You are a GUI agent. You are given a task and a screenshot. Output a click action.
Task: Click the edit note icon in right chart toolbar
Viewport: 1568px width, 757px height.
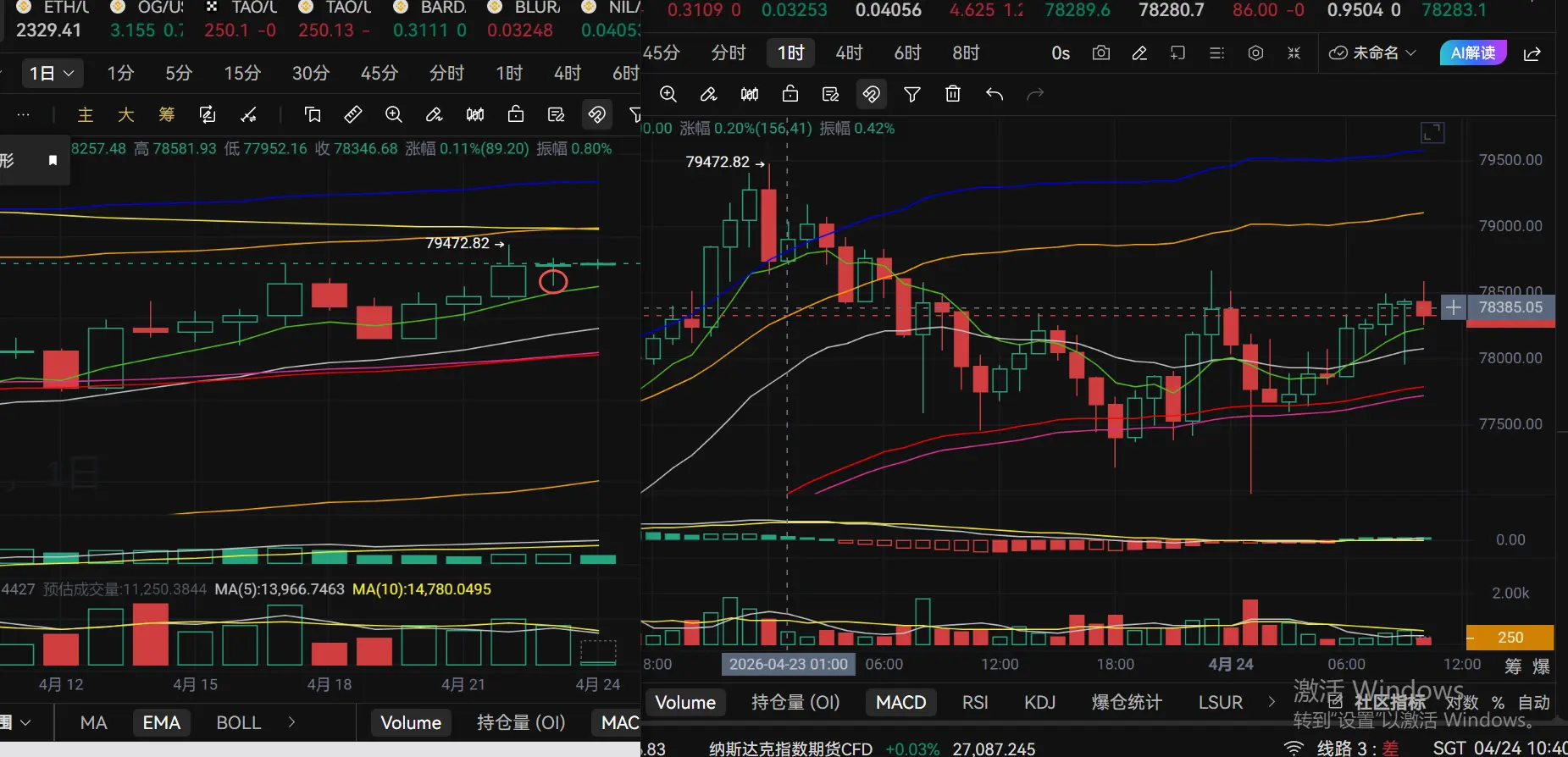coord(831,94)
